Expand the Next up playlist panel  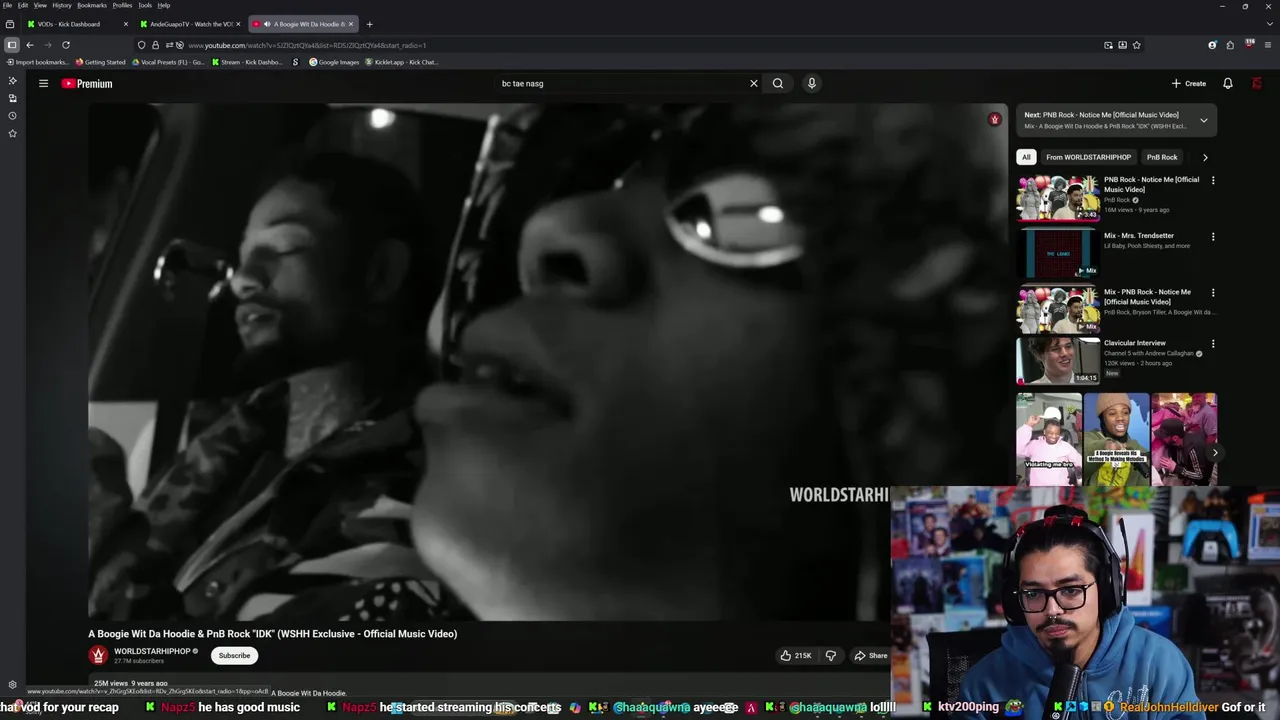pos(1204,120)
